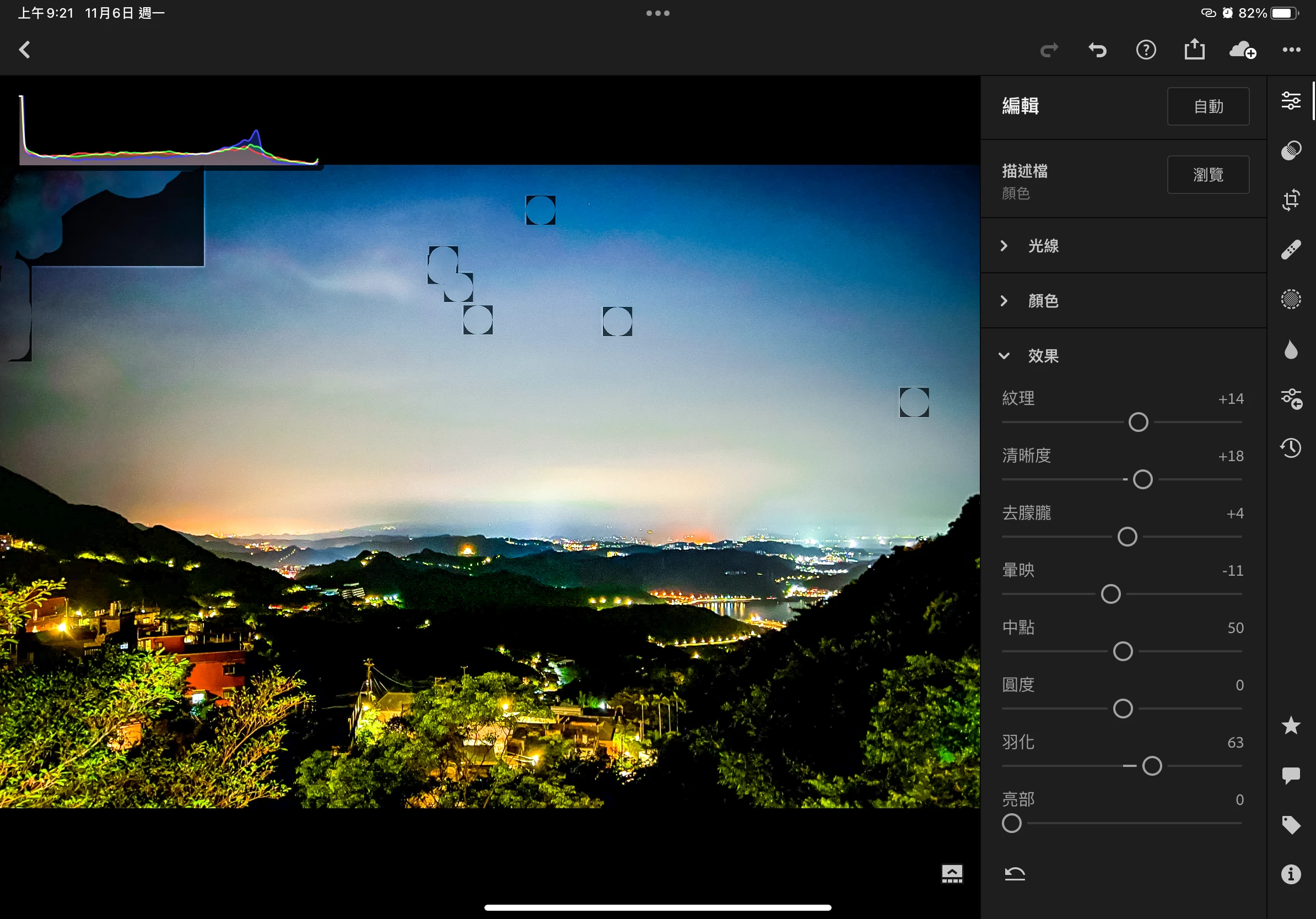Expand the 顏色 section

click(x=1043, y=301)
